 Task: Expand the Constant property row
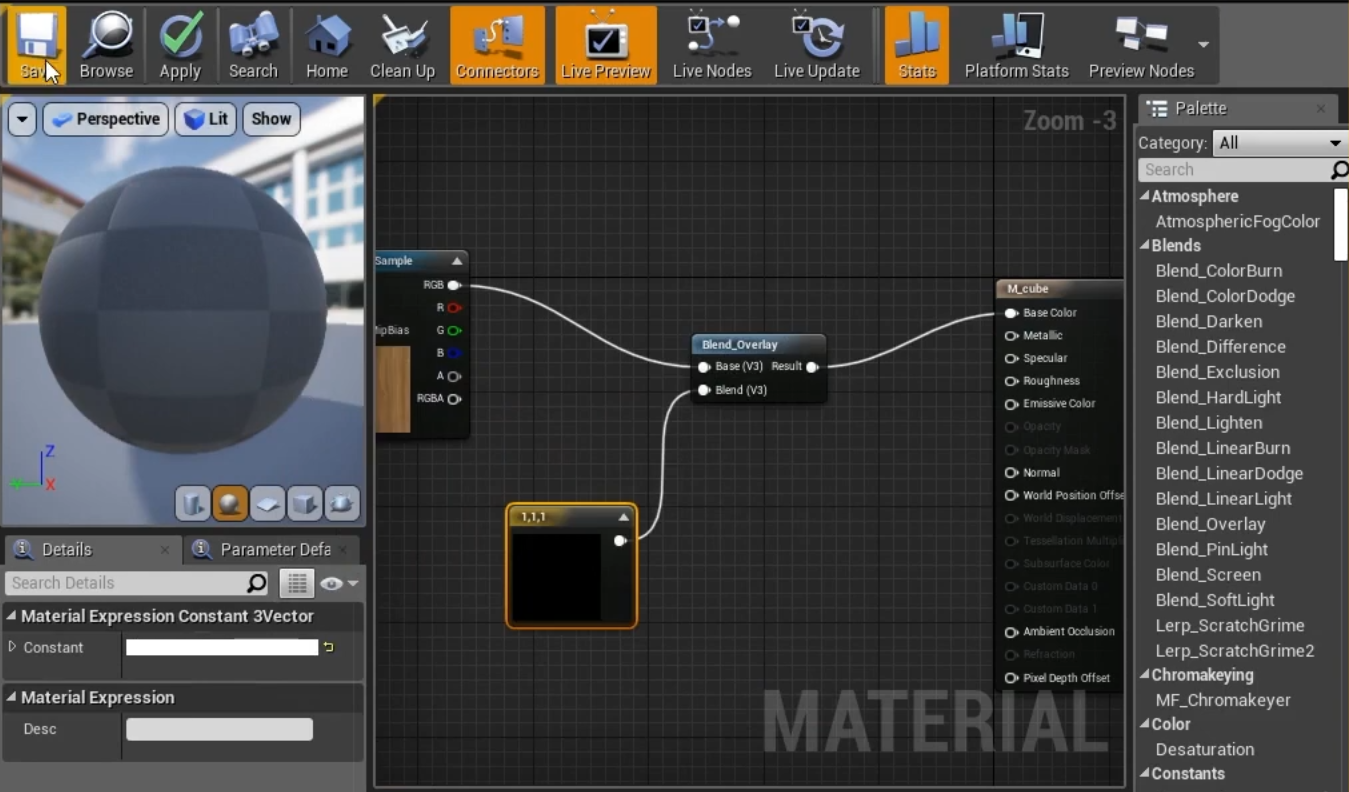tap(13, 647)
